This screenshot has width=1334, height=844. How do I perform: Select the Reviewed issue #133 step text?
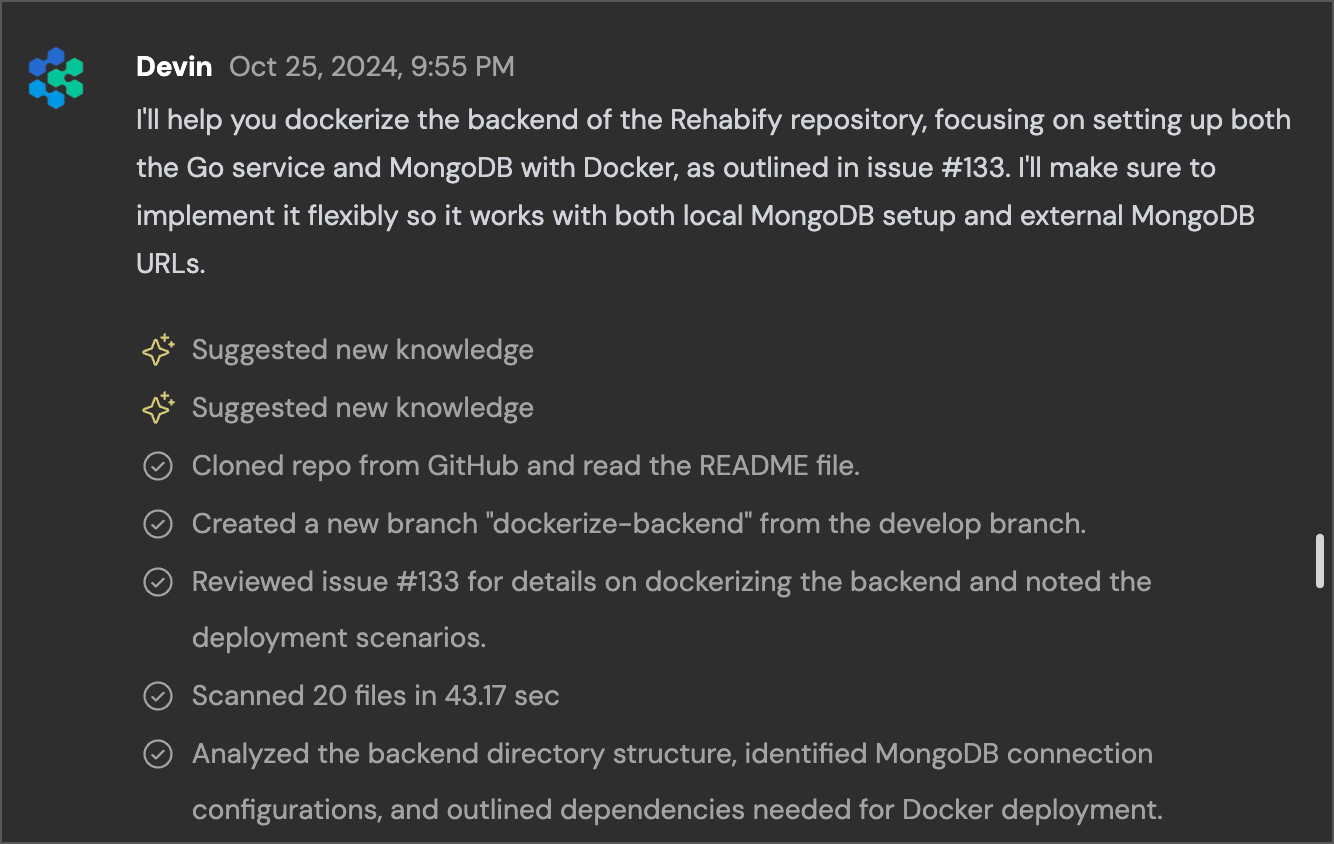tap(672, 610)
